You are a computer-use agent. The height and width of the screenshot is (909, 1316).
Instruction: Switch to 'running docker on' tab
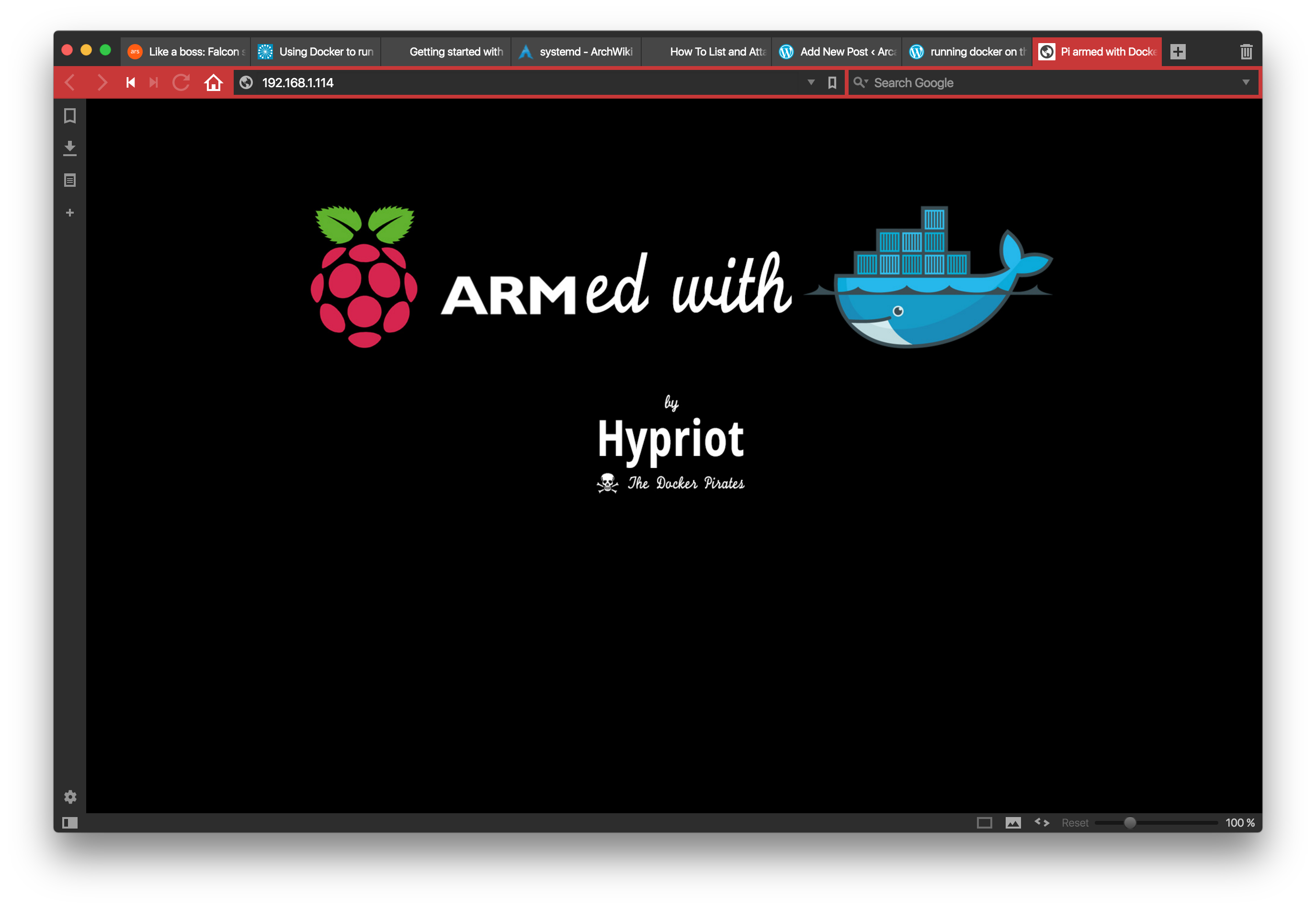967,52
